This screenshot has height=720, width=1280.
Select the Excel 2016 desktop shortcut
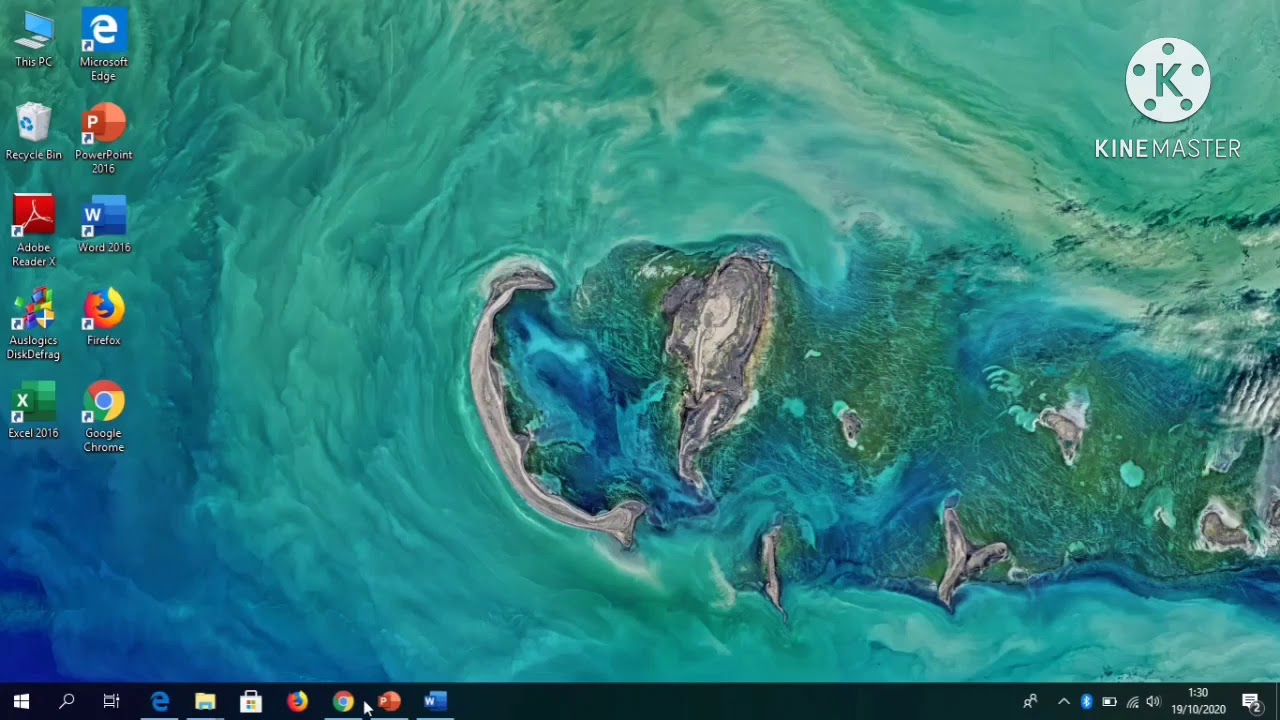click(33, 410)
